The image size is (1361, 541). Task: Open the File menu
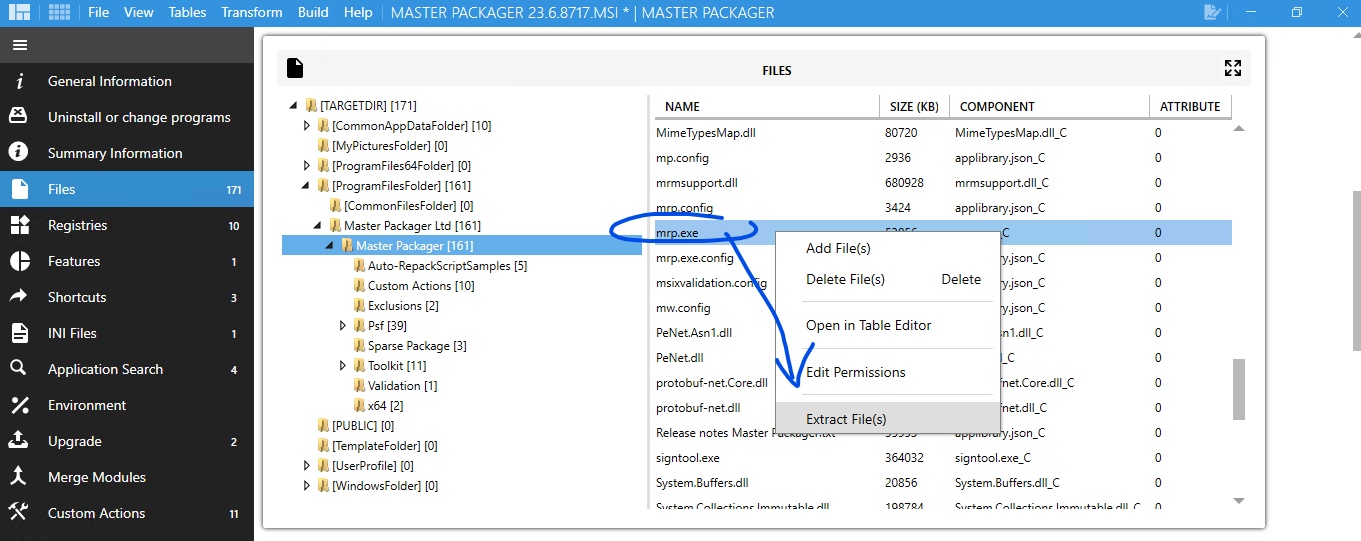tap(98, 12)
